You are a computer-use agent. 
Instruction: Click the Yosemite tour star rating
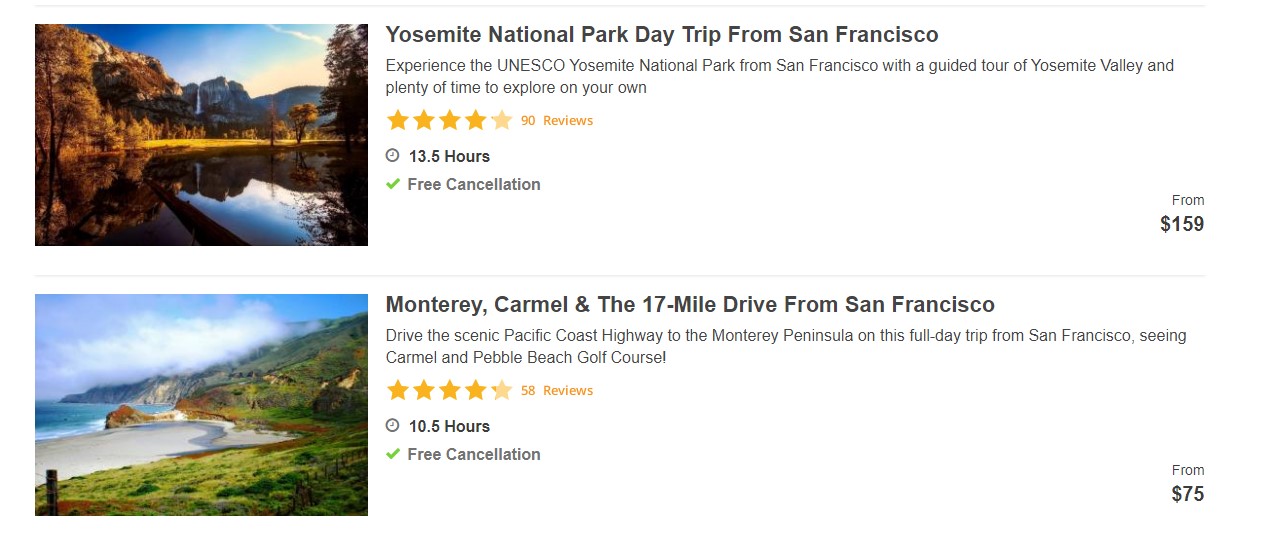click(x=449, y=121)
